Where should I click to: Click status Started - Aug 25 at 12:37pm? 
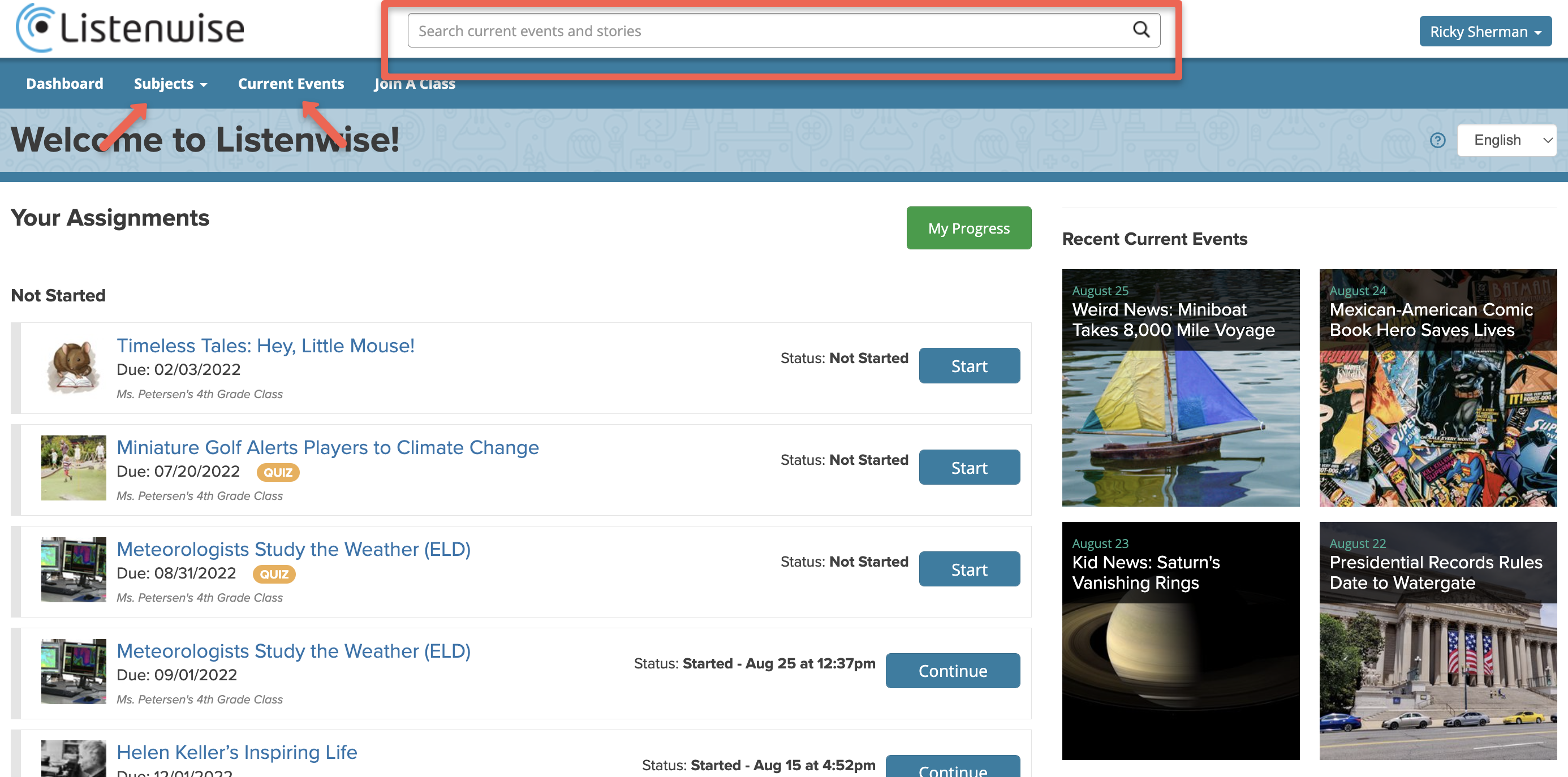(x=778, y=663)
